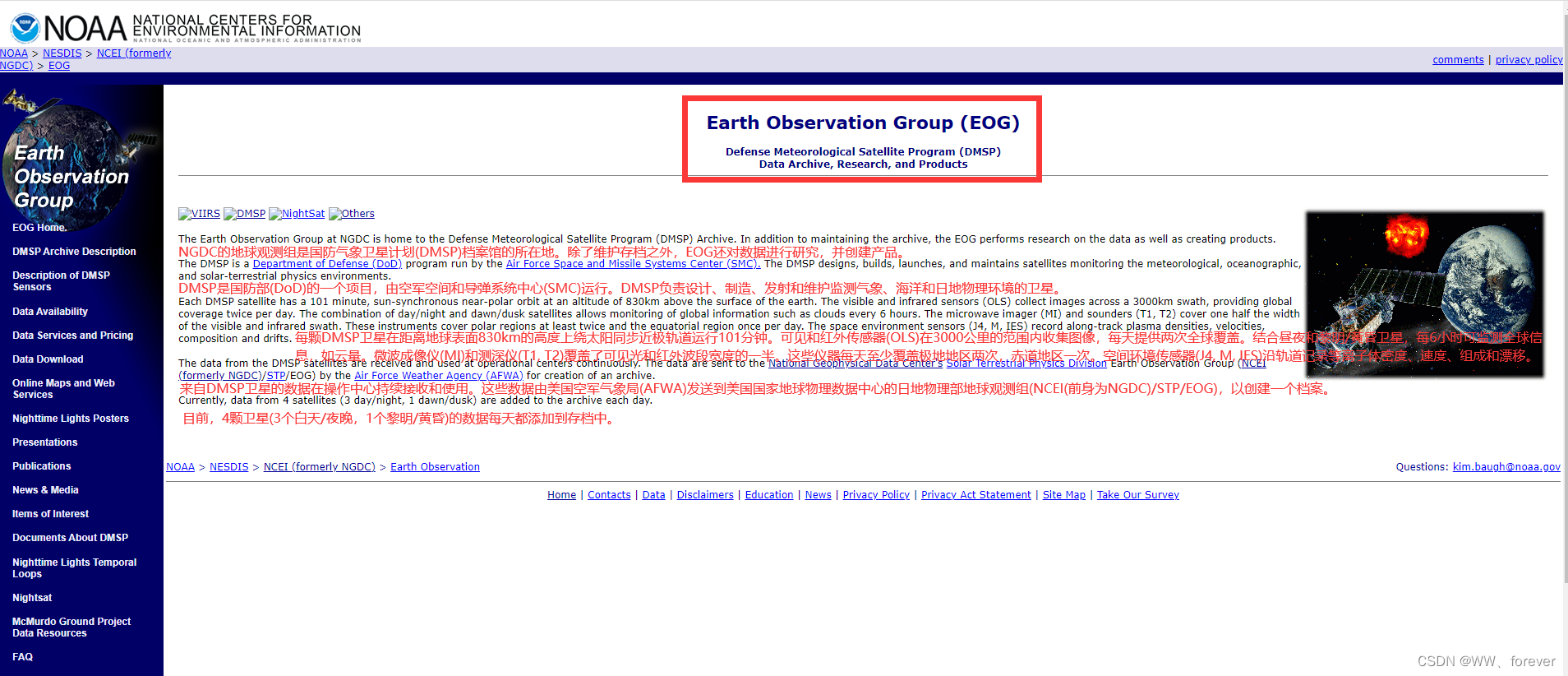Open Take Our Survey link
Viewport: 1568px width, 676px height.
1137,495
